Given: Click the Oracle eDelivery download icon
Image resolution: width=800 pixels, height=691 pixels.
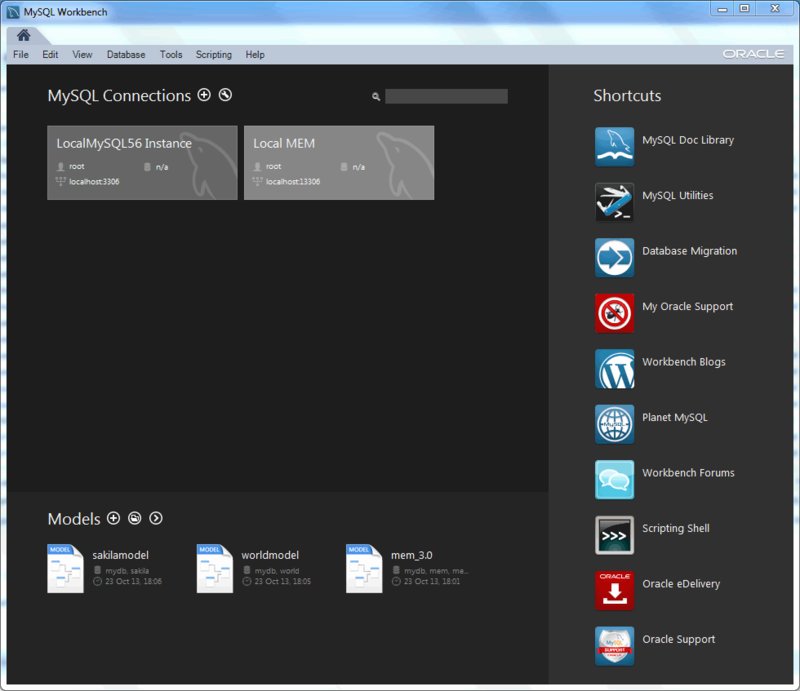Looking at the screenshot, I should (x=614, y=590).
